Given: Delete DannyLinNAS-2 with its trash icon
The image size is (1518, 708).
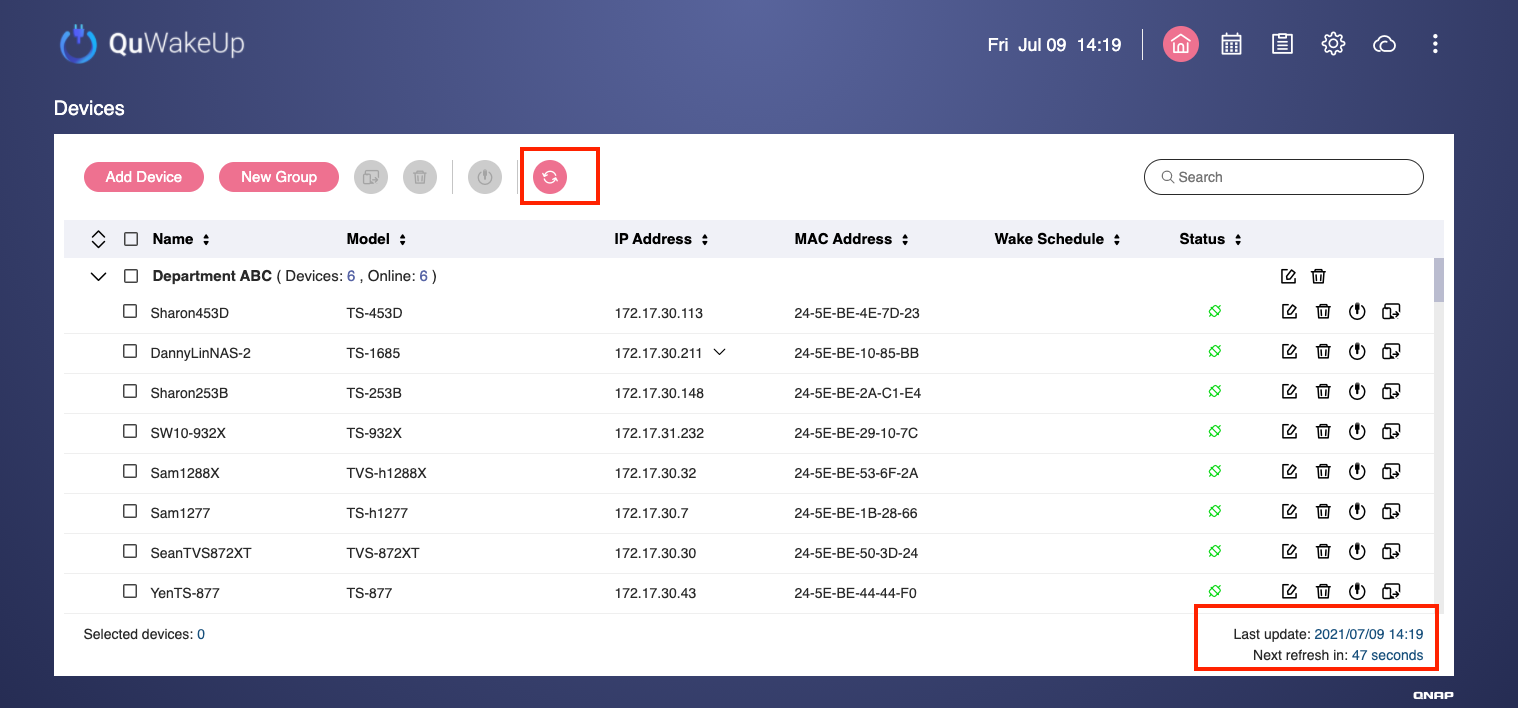Looking at the screenshot, I should (x=1323, y=352).
